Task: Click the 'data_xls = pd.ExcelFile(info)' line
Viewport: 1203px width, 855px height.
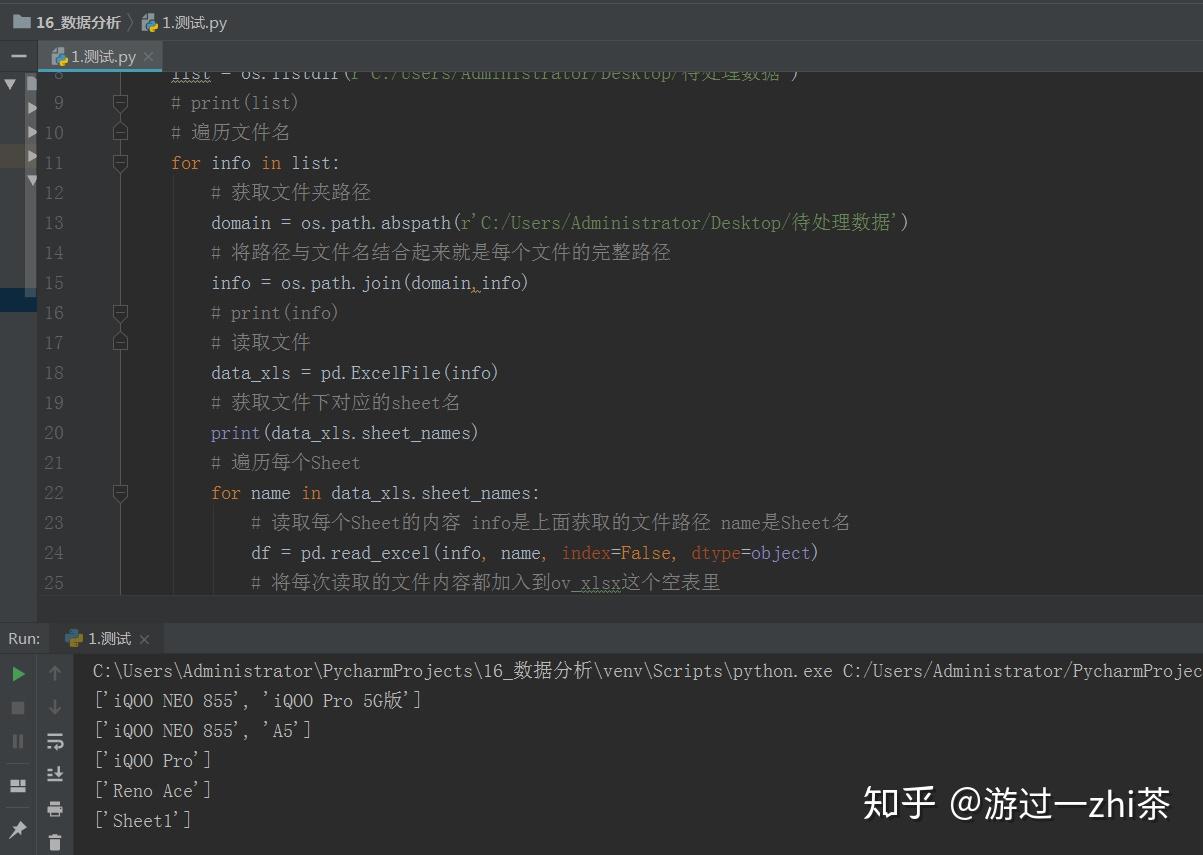Action: 355,372
